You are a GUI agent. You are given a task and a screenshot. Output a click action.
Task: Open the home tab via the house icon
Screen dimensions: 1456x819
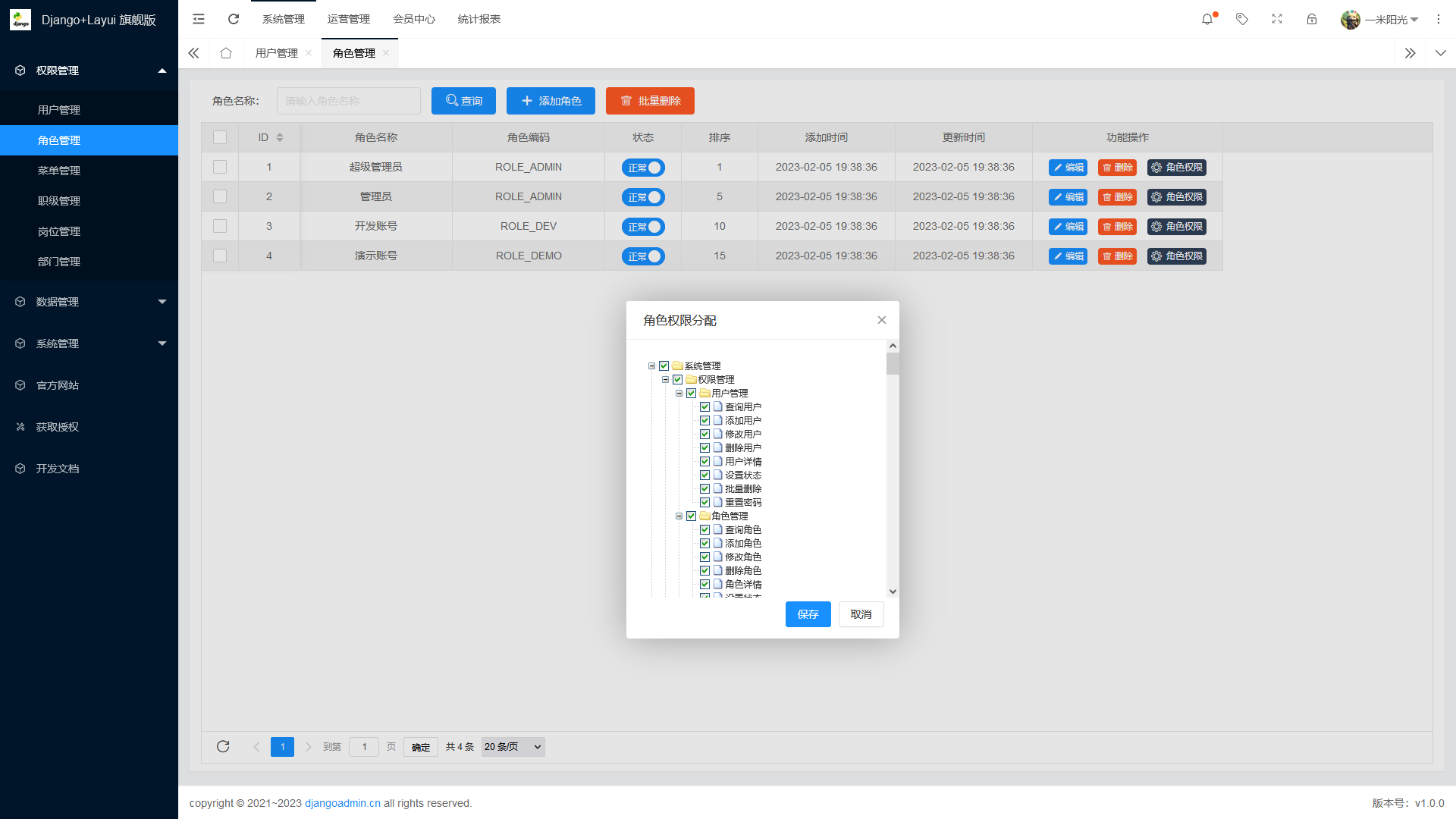(x=225, y=52)
